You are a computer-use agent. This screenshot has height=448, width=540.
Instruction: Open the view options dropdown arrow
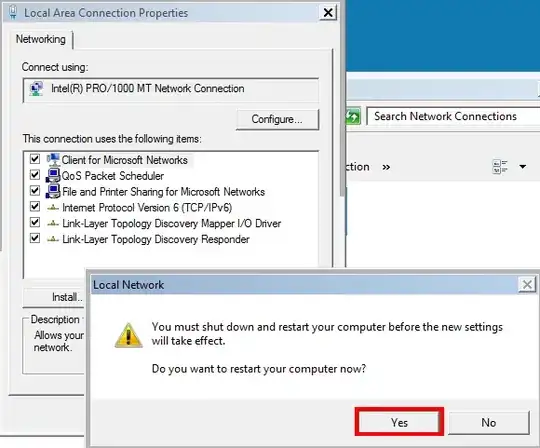522,167
